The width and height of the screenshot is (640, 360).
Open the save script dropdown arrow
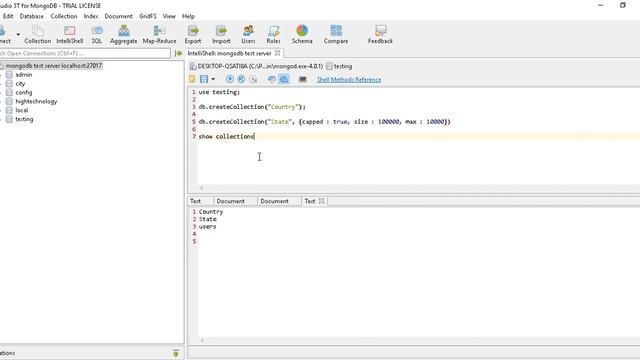pyautogui.click(x=213, y=79)
